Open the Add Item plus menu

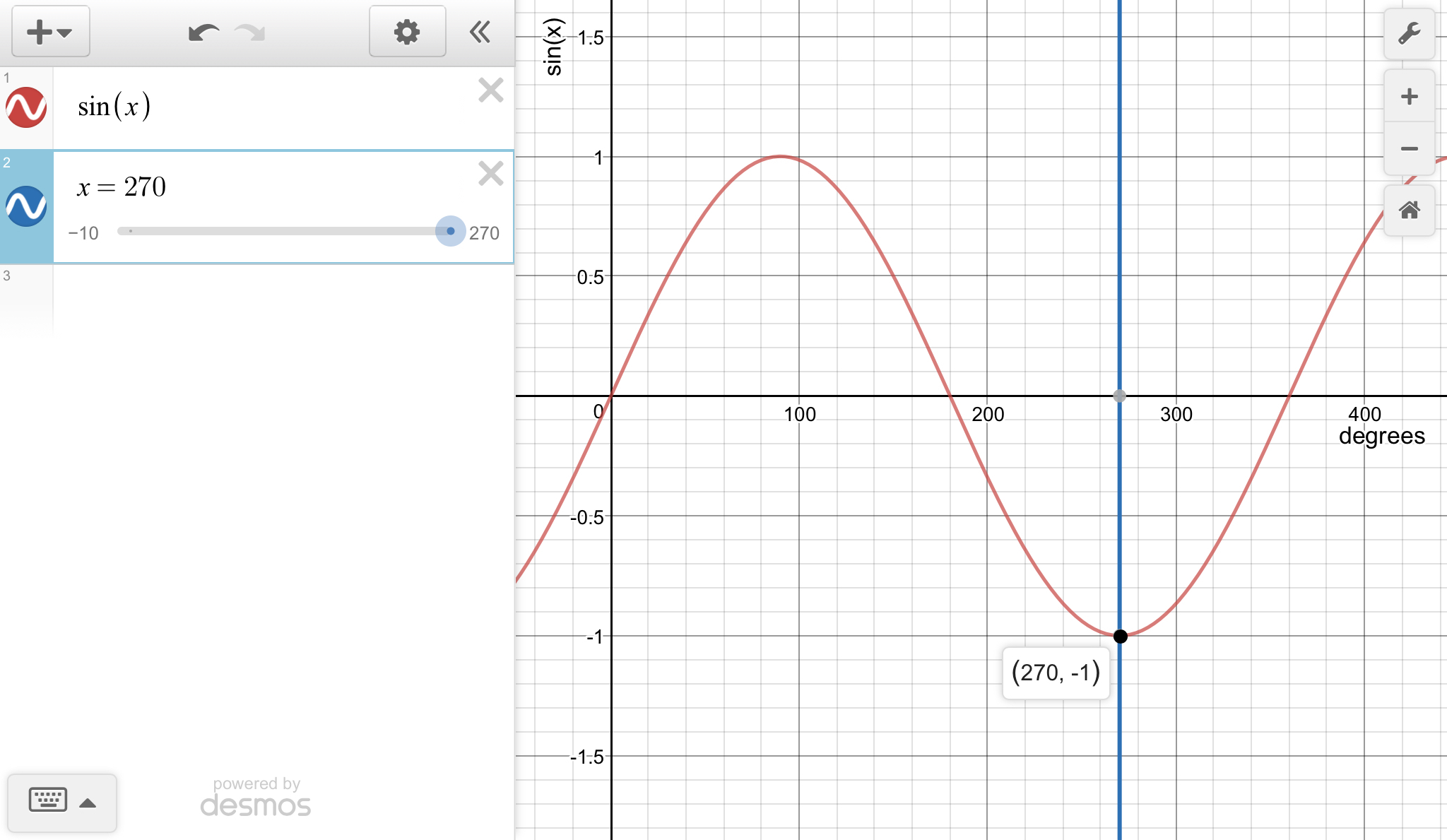[x=49, y=32]
